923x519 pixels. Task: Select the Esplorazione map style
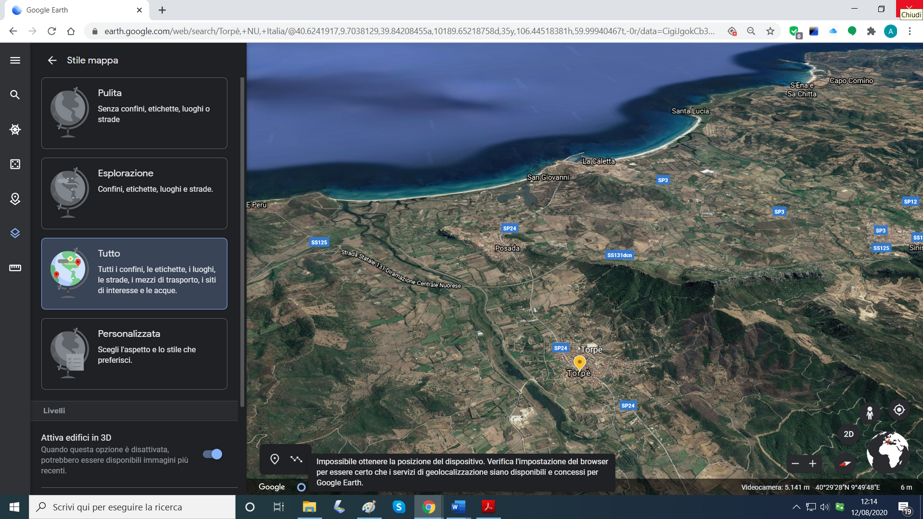[x=134, y=193]
